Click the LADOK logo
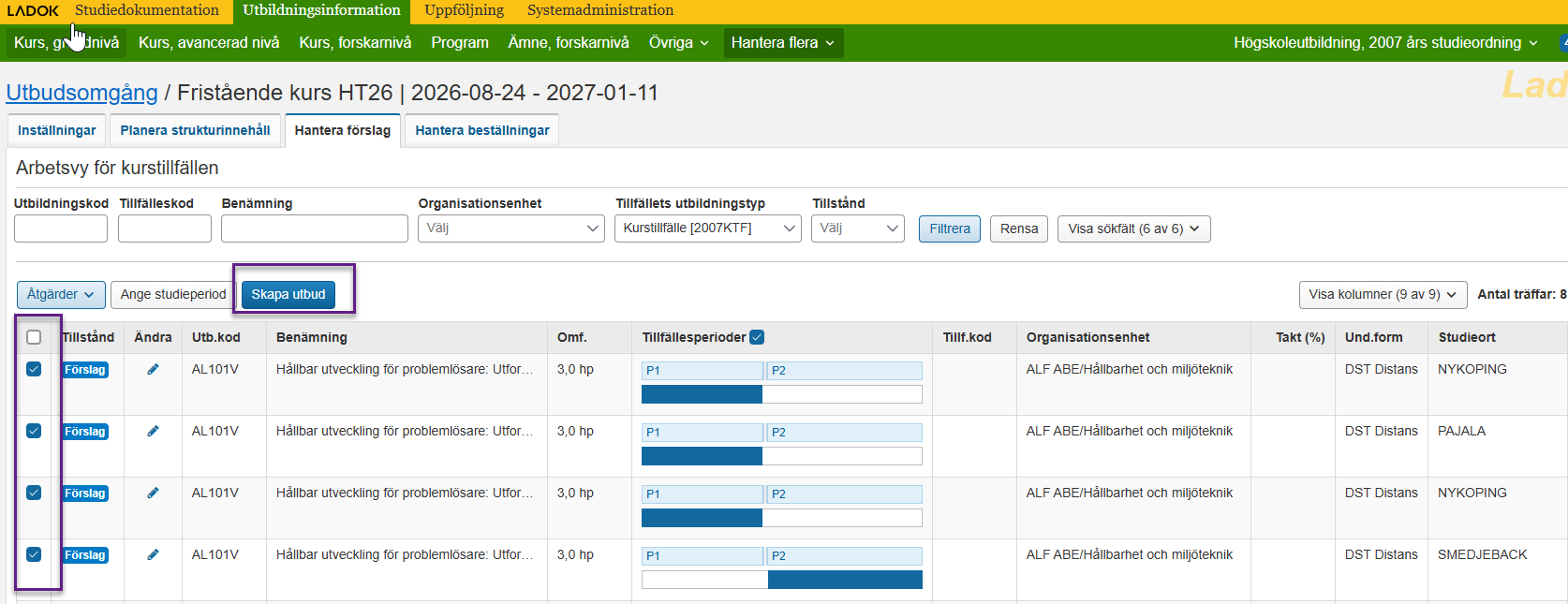Screen dimensions: 1568x604 (33, 10)
